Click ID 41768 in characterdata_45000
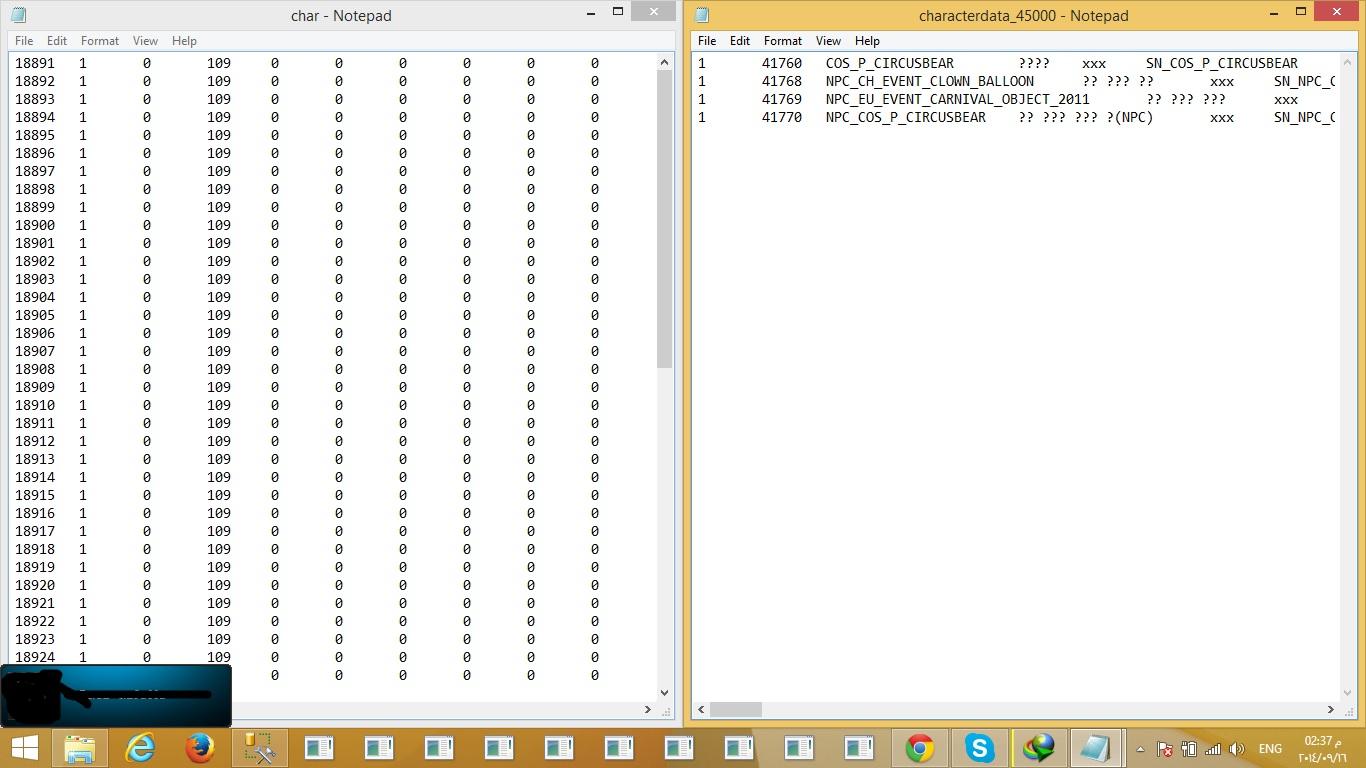This screenshot has width=1366, height=768. (x=782, y=81)
